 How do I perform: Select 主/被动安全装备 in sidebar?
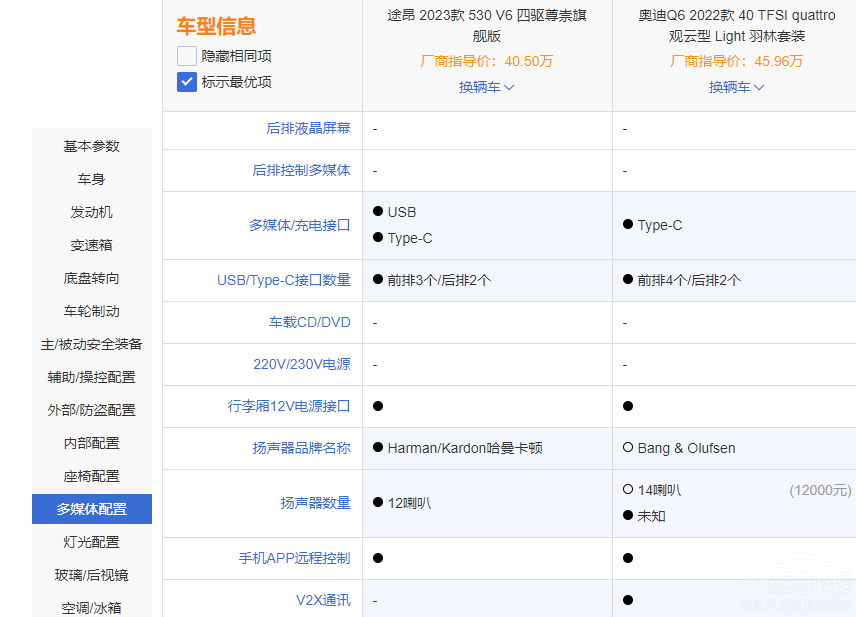point(92,344)
